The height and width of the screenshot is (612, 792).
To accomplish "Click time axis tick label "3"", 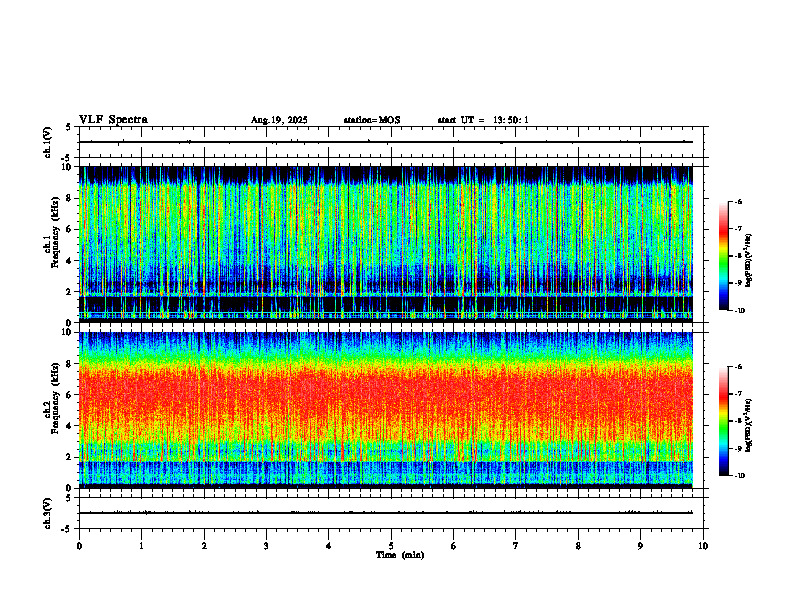I will tap(266, 546).
